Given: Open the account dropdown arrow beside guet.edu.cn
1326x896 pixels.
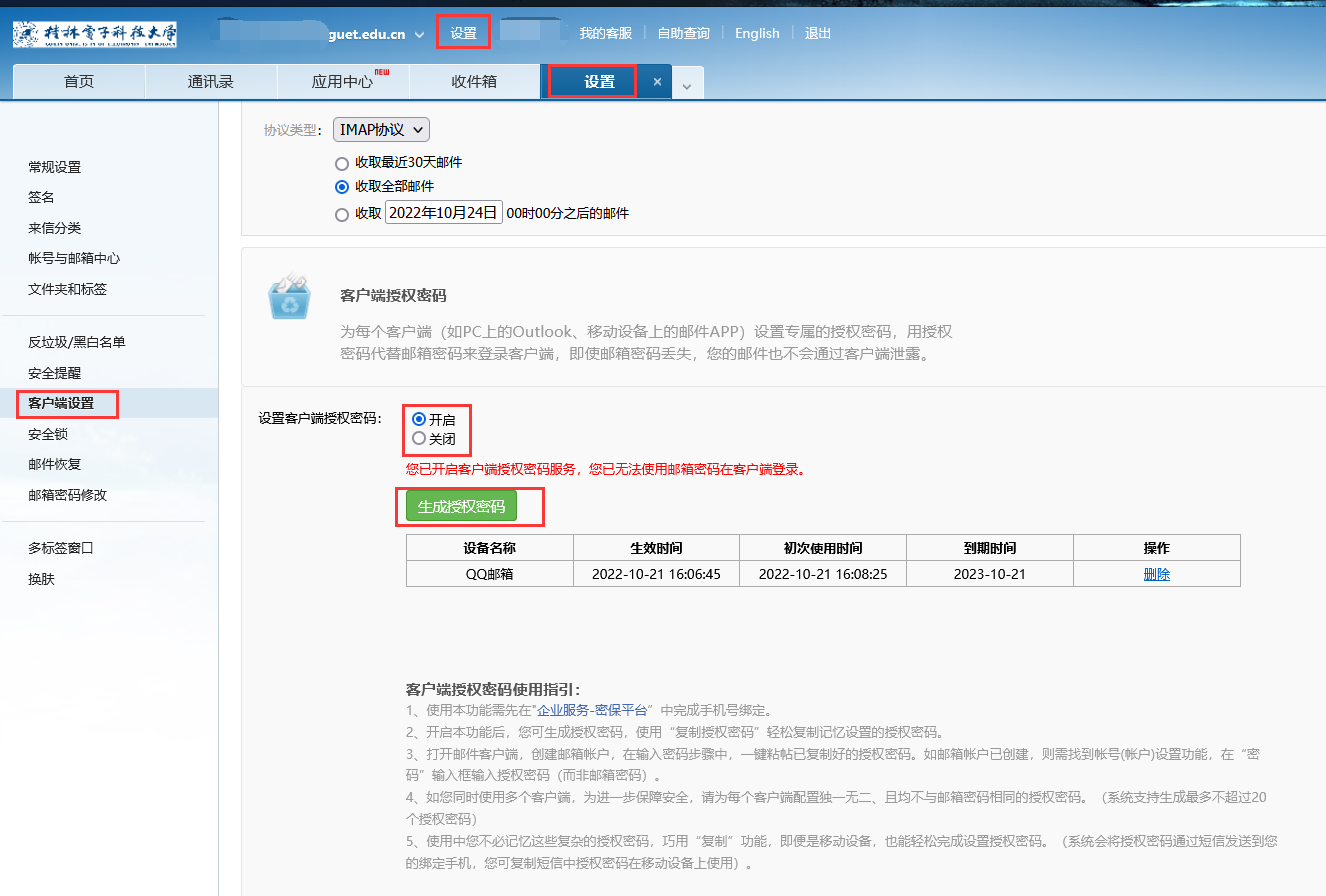Looking at the screenshot, I should (419, 35).
